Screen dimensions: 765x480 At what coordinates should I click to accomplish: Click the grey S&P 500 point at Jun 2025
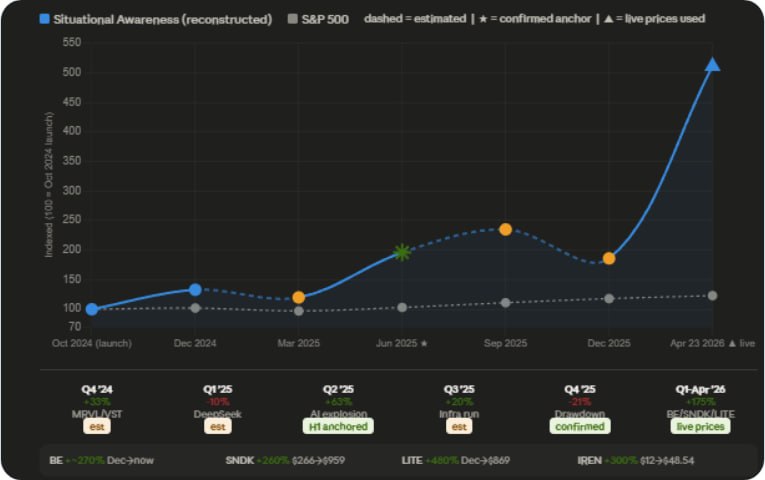pyautogui.click(x=402, y=308)
